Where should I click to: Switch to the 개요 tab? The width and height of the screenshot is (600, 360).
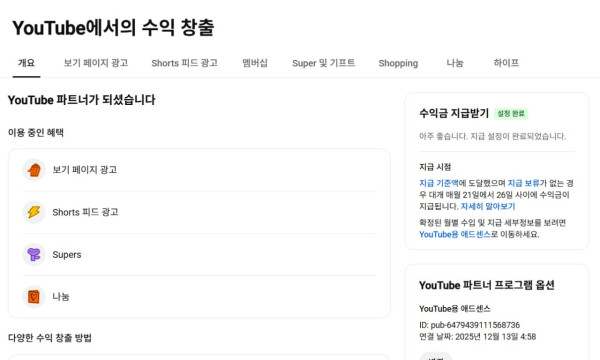pos(26,63)
